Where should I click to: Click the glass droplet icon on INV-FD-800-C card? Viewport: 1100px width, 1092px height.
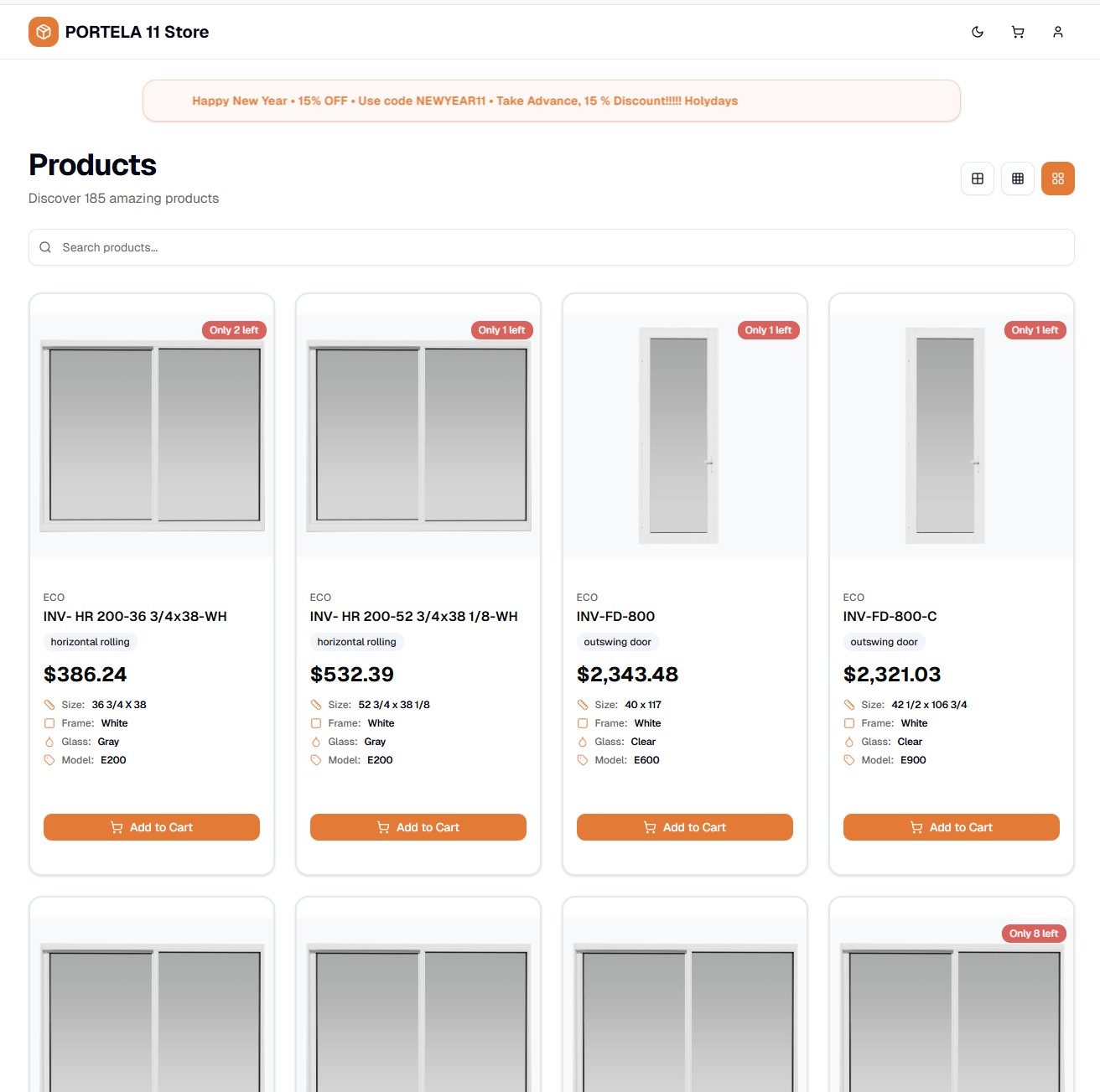(x=849, y=741)
